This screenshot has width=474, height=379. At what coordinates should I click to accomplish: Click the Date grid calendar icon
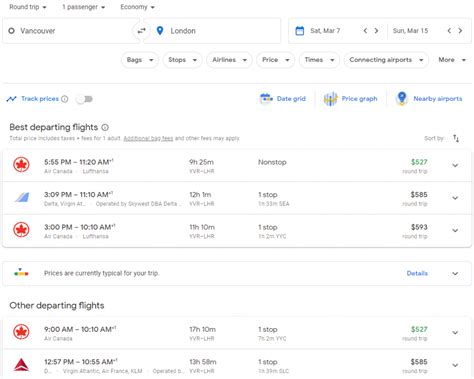coord(266,99)
